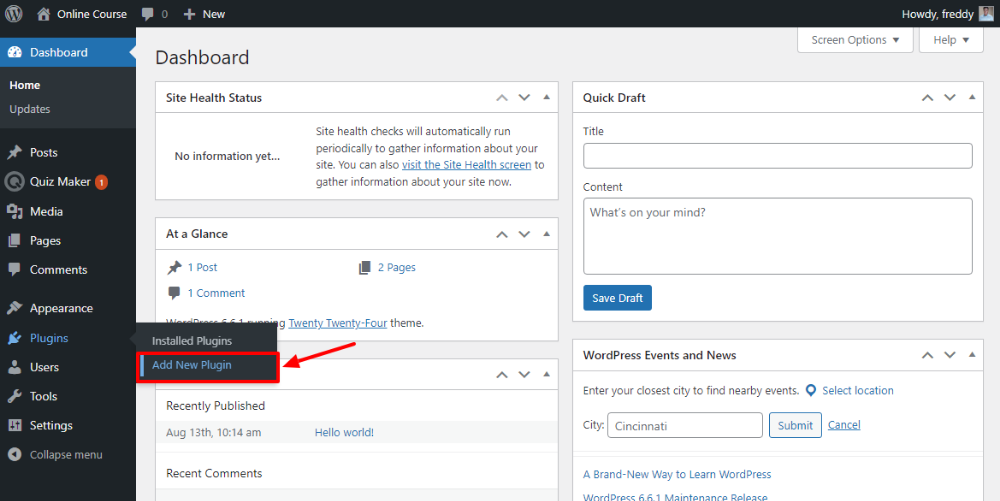1000x501 pixels.
Task: Open Installed Plugins submenu item
Action: tap(192, 341)
